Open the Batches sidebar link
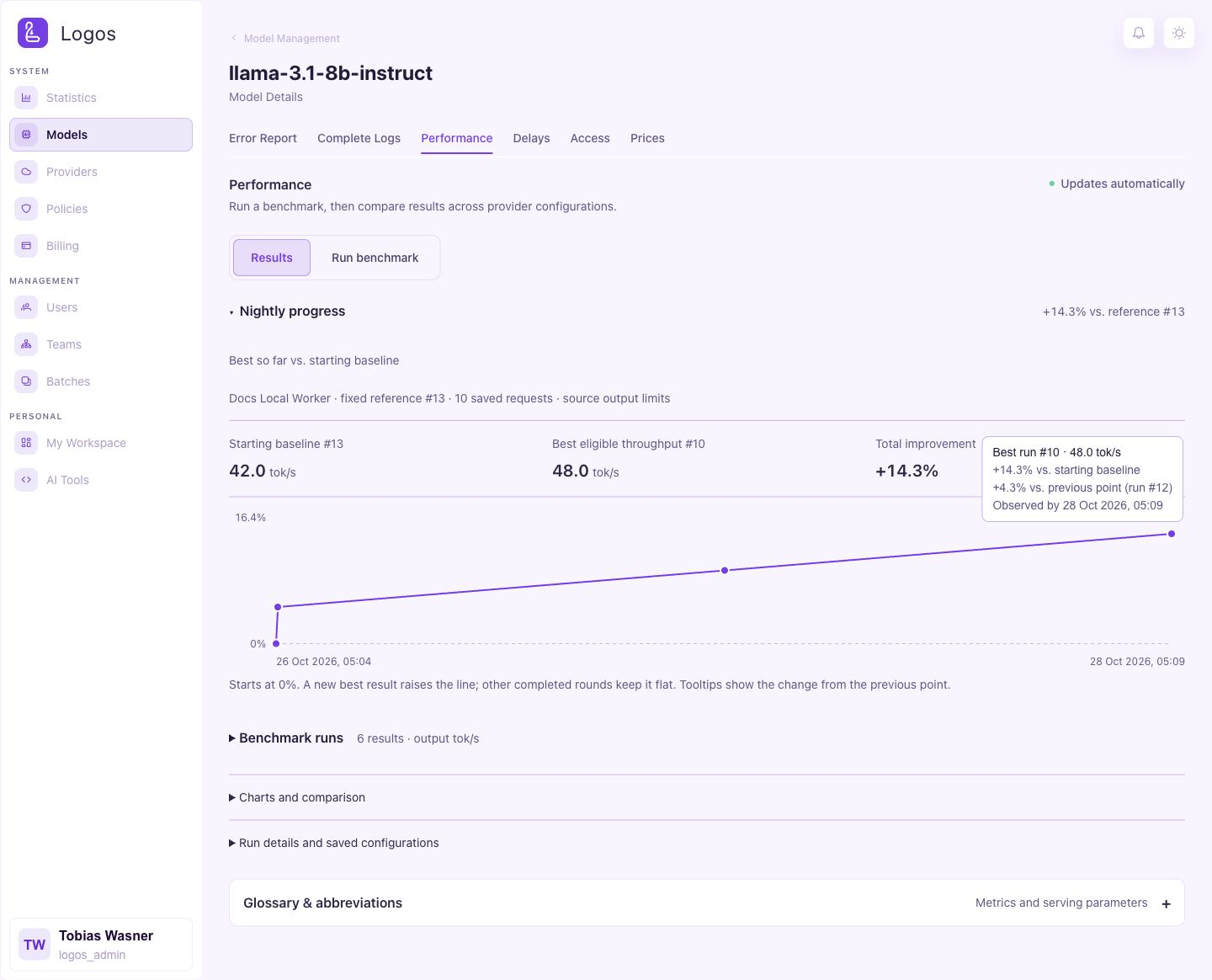 click(101, 381)
